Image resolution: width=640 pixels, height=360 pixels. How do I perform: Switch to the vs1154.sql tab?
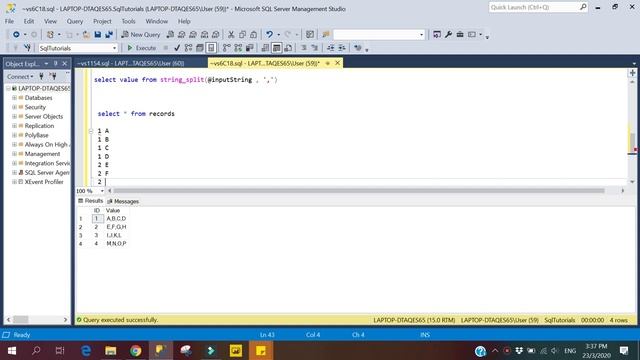click(x=131, y=63)
